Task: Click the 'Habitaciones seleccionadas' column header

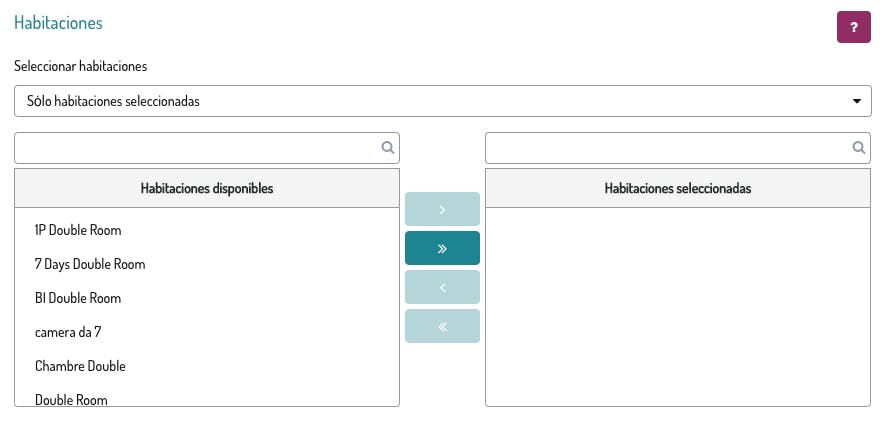Action: click(677, 188)
